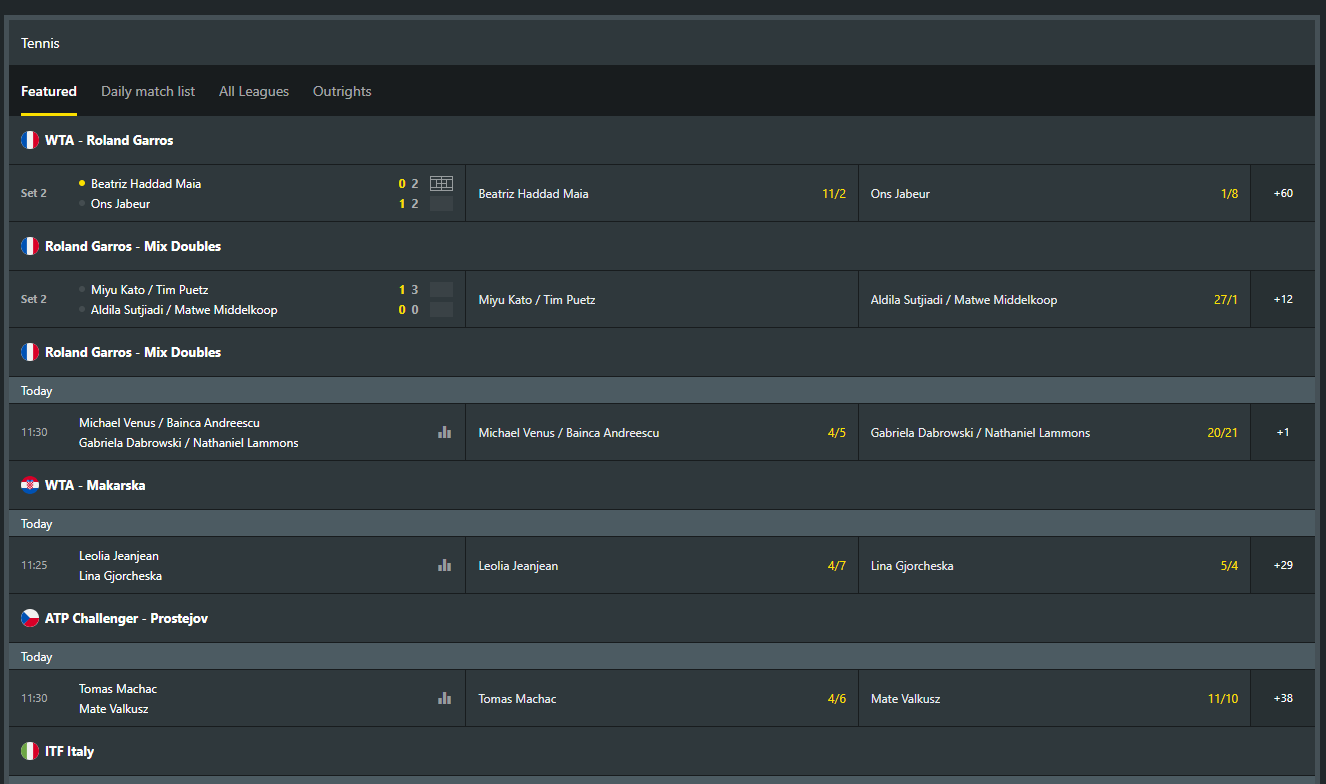Open live court view for Haddad Maia match
This screenshot has height=784, width=1326.
(441, 184)
